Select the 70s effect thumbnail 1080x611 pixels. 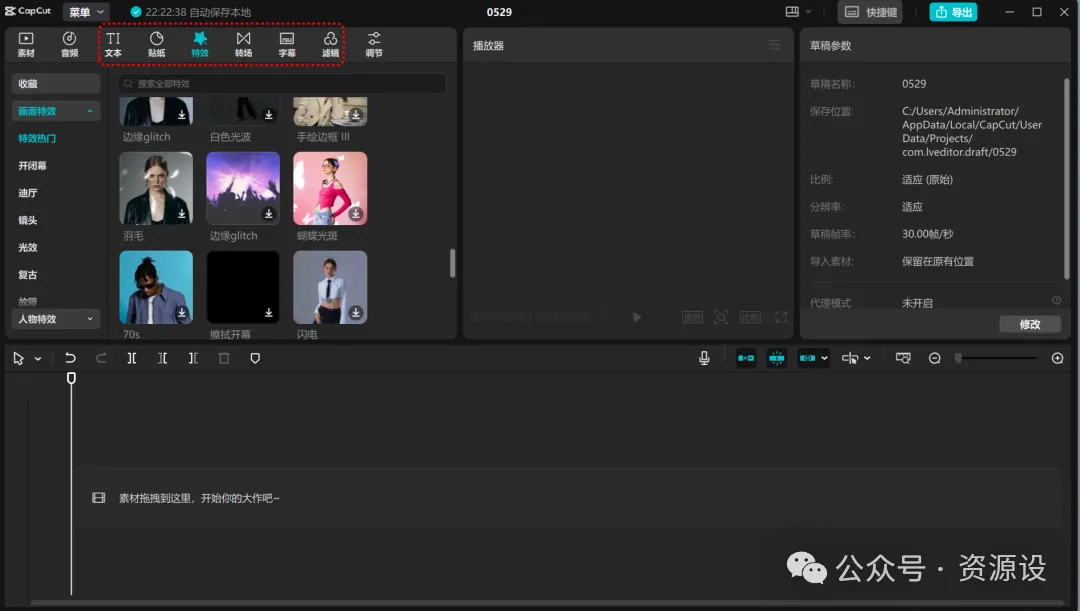pyautogui.click(x=156, y=287)
